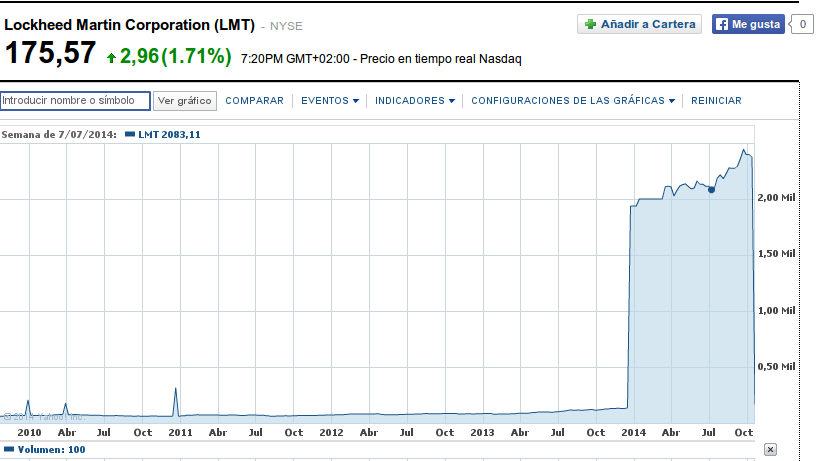Click the Facebook like counter showing 0
Image resolution: width=826 pixels, height=461 pixels.
[x=802, y=24]
